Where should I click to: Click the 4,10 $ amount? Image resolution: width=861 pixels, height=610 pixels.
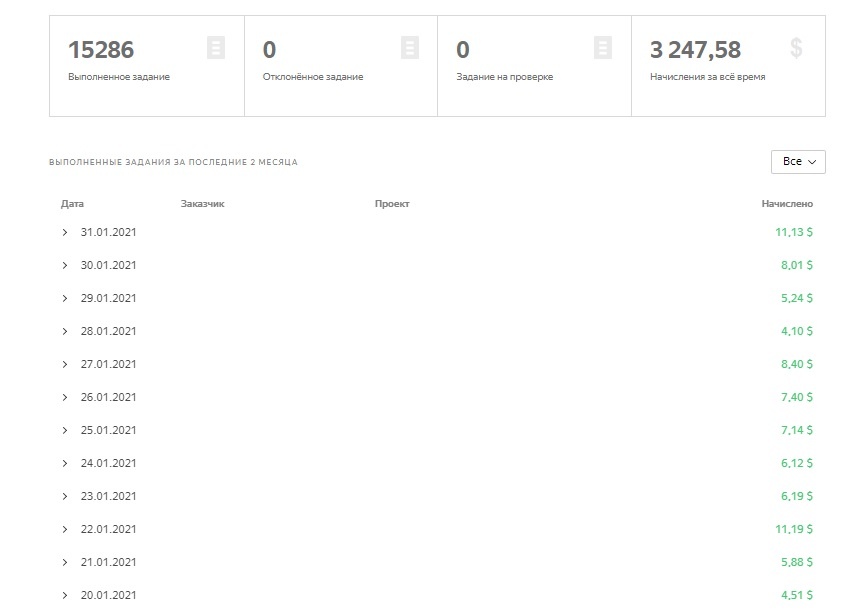click(797, 331)
